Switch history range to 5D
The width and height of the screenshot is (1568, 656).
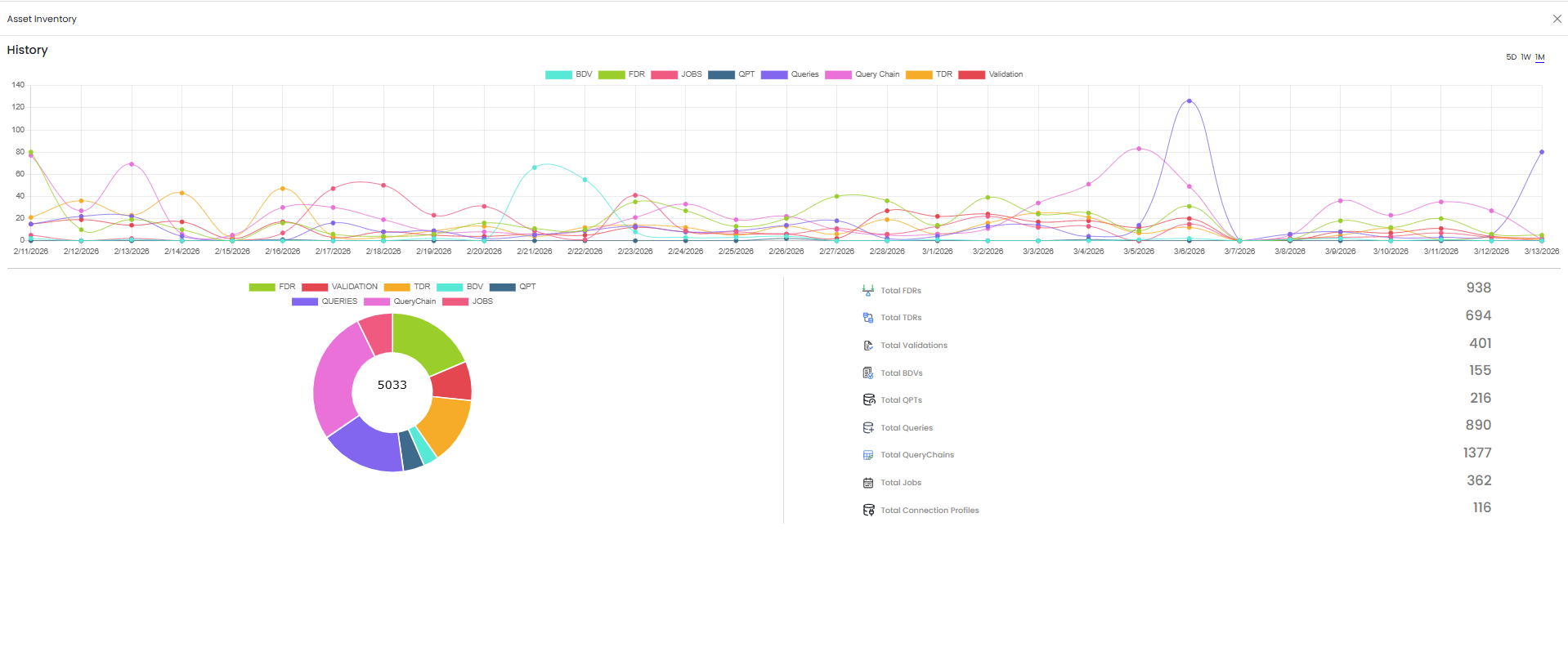(1511, 57)
